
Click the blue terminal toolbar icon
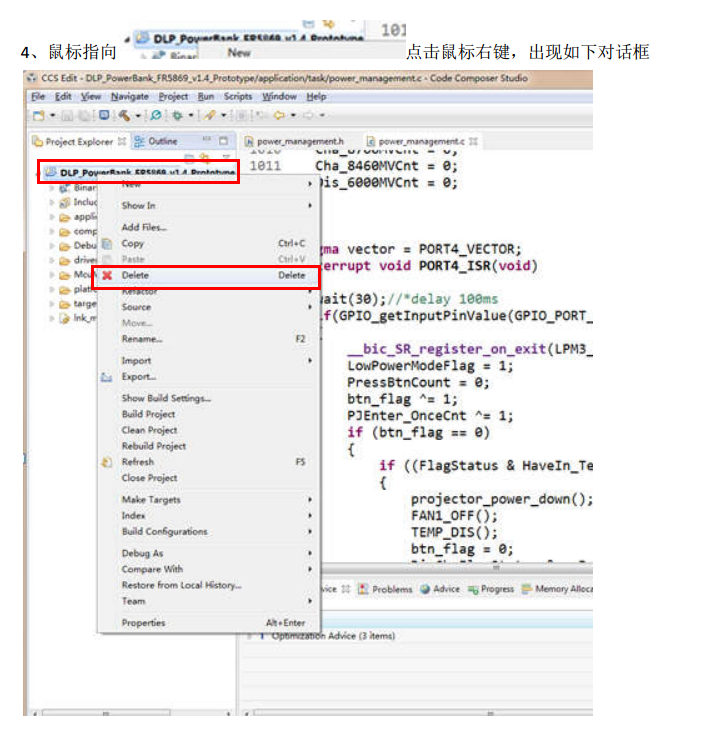104,115
